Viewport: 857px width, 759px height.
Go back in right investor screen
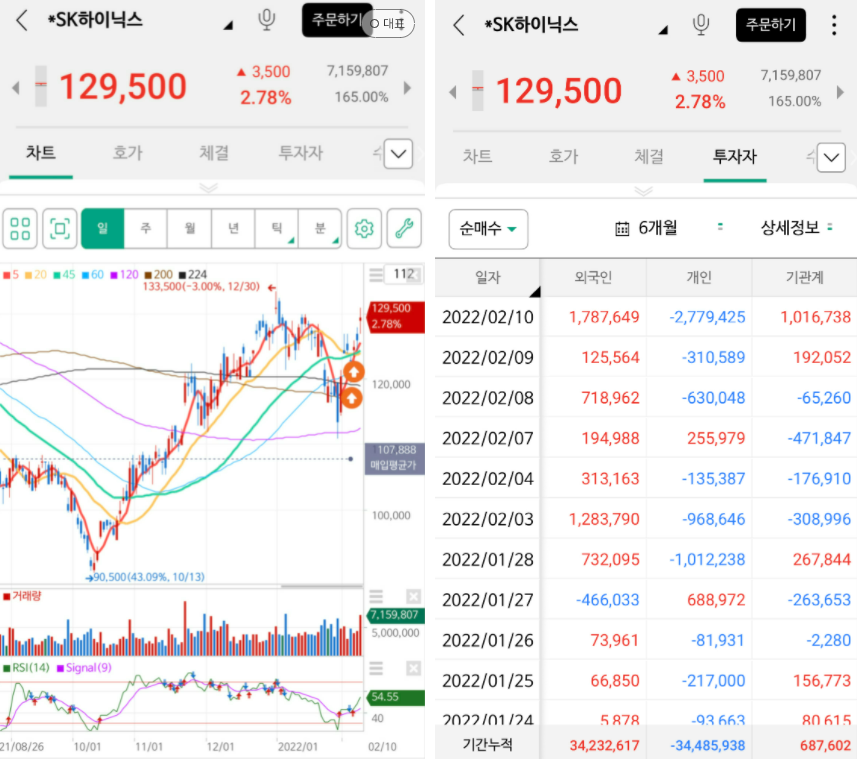tap(459, 25)
